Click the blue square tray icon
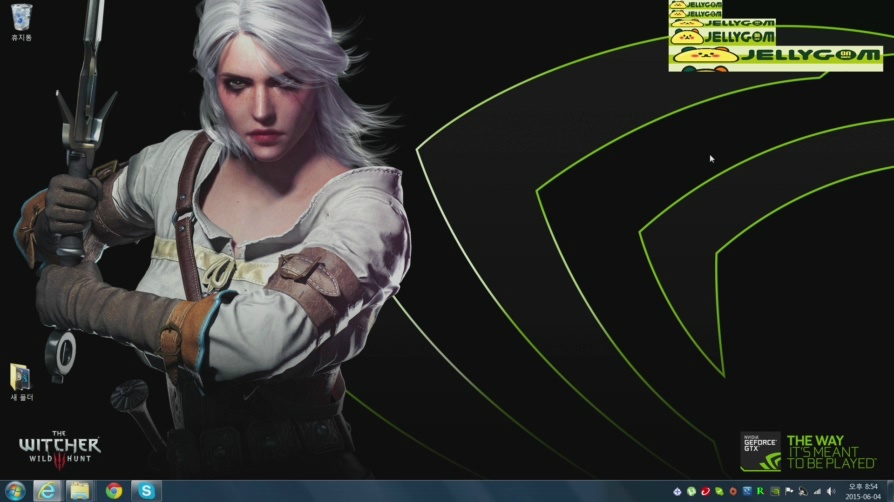Image resolution: width=894 pixels, height=502 pixels. [747, 491]
